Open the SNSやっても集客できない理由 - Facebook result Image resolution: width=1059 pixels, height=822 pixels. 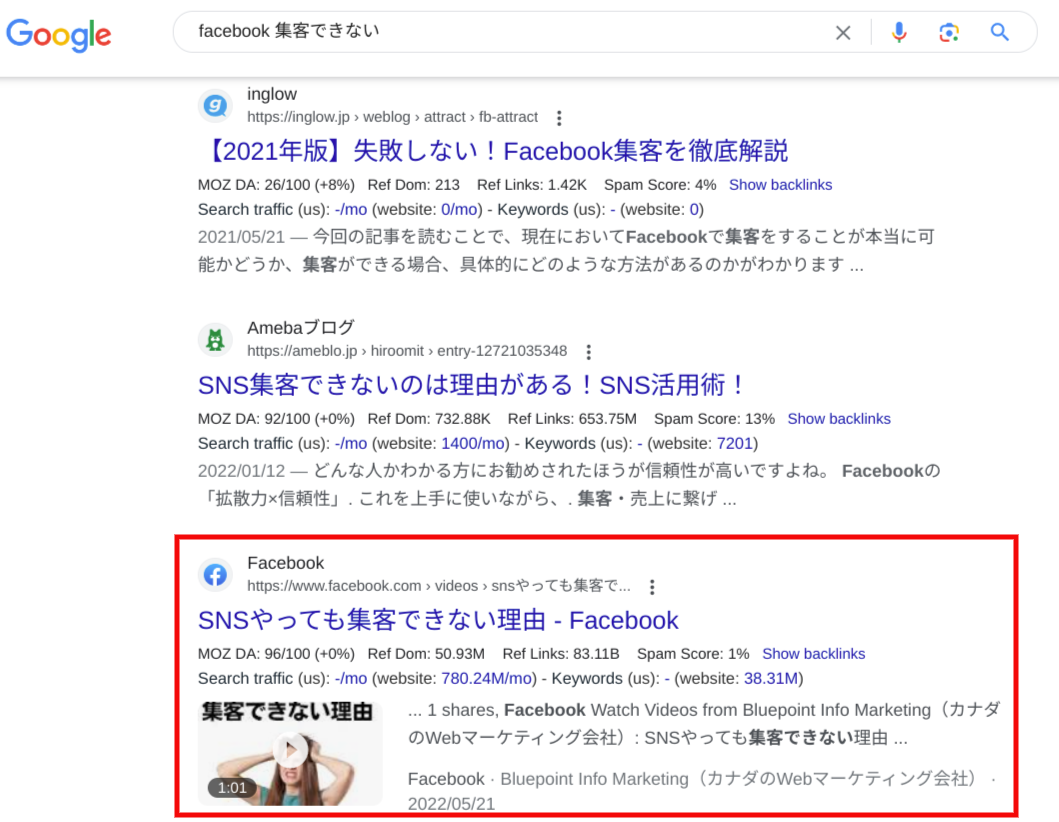438,620
